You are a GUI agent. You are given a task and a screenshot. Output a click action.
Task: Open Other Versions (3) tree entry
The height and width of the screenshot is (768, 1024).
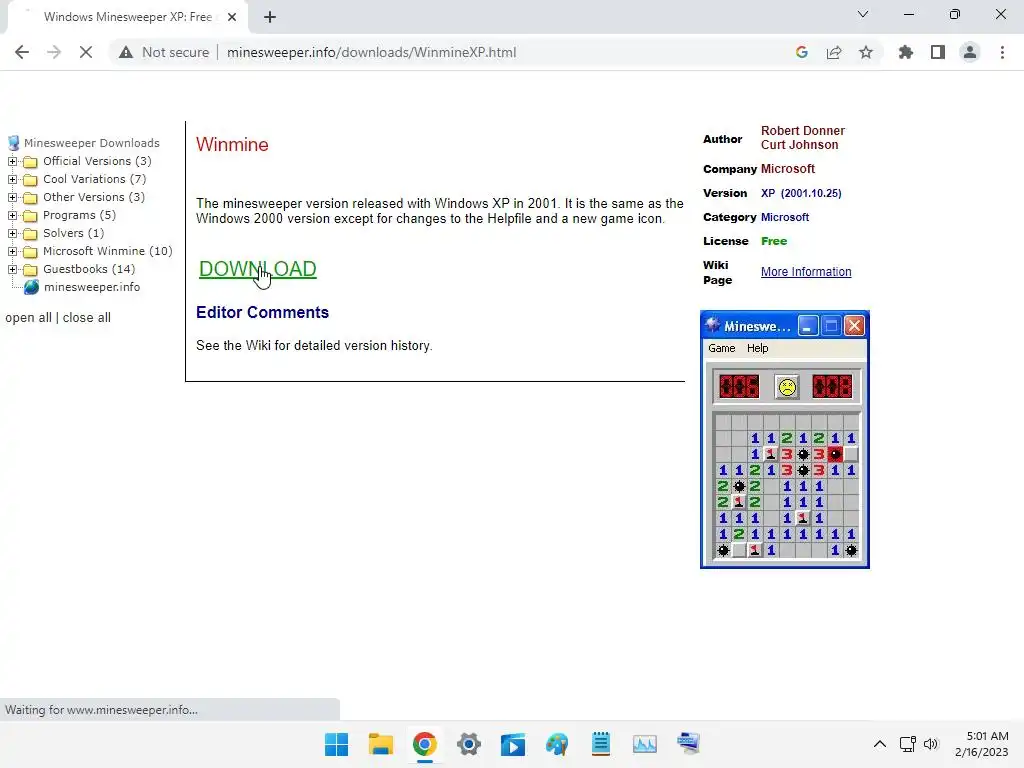pyautogui.click(x=94, y=197)
